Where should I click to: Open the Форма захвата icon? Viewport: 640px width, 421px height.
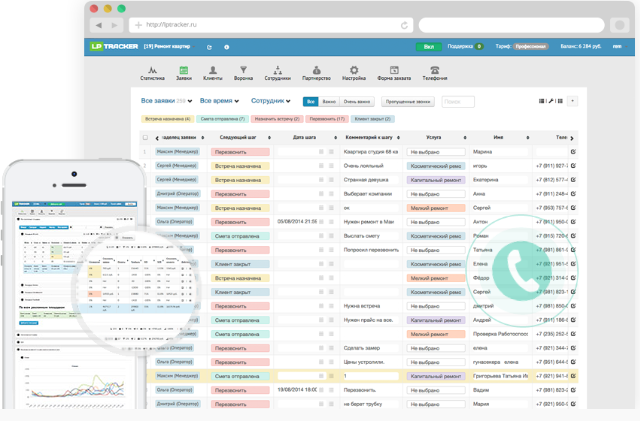tap(393, 70)
